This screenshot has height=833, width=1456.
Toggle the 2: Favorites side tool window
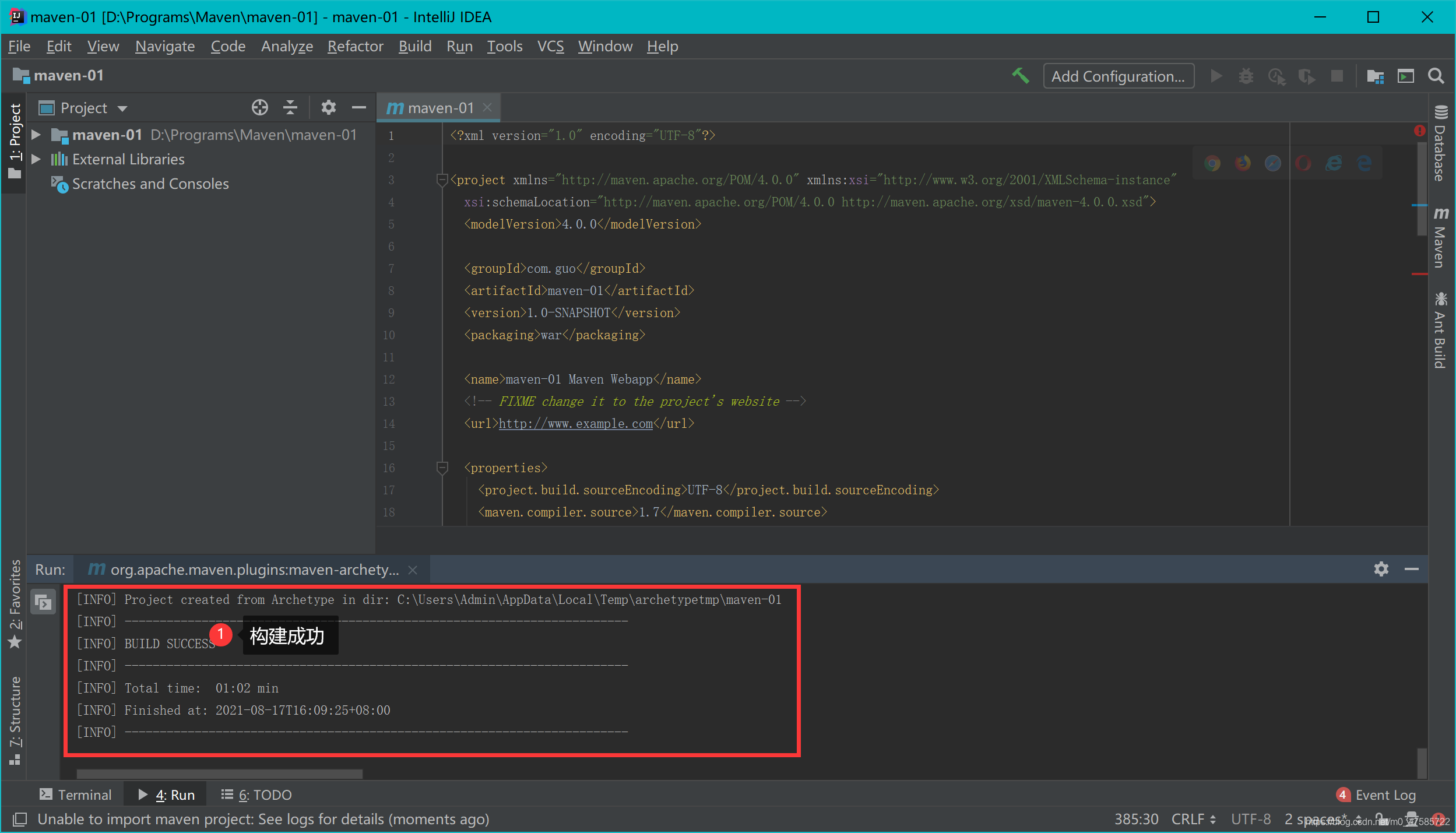point(14,604)
